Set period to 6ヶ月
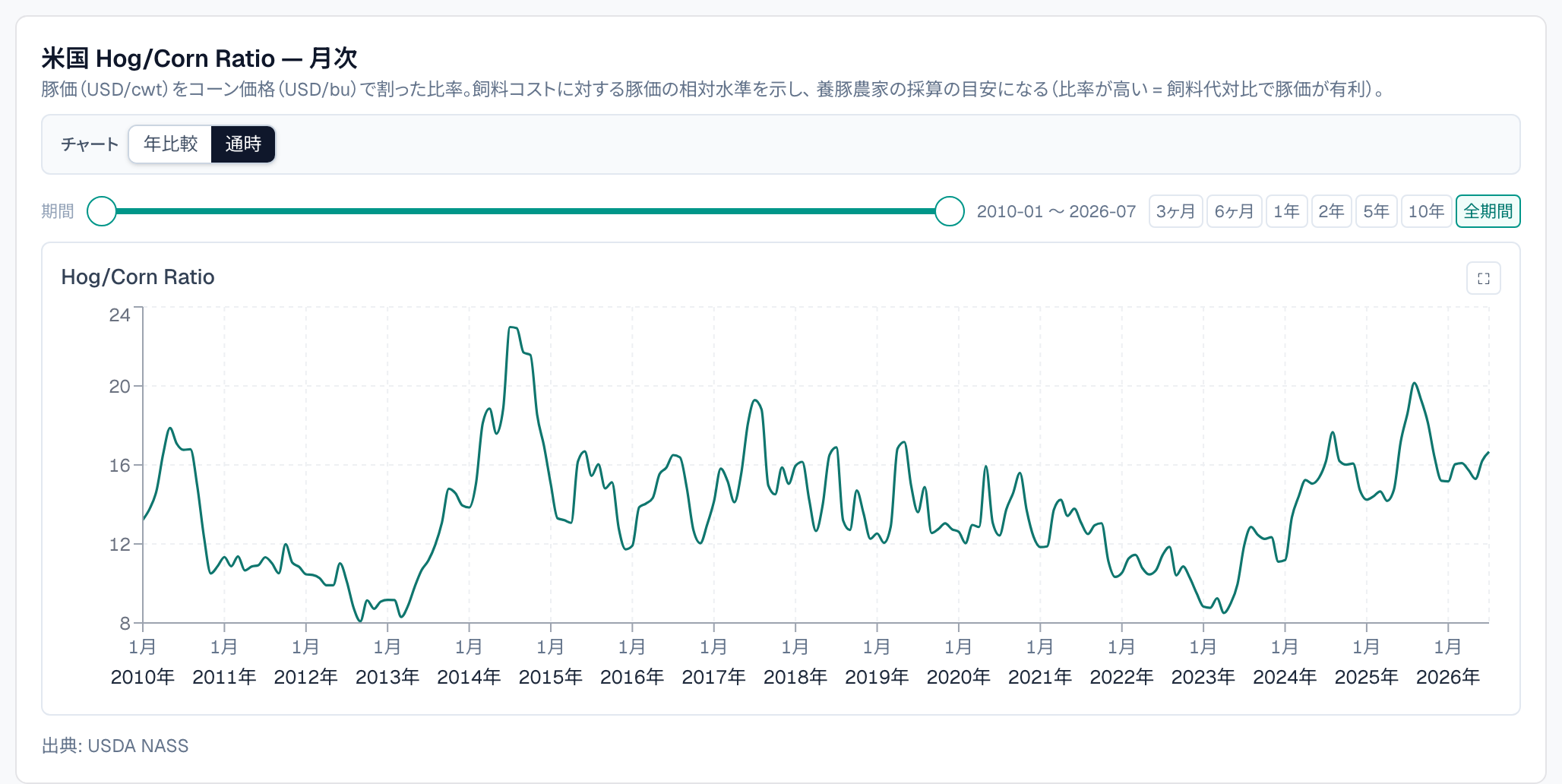Viewport: 1562px width, 784px height. 1234,211
